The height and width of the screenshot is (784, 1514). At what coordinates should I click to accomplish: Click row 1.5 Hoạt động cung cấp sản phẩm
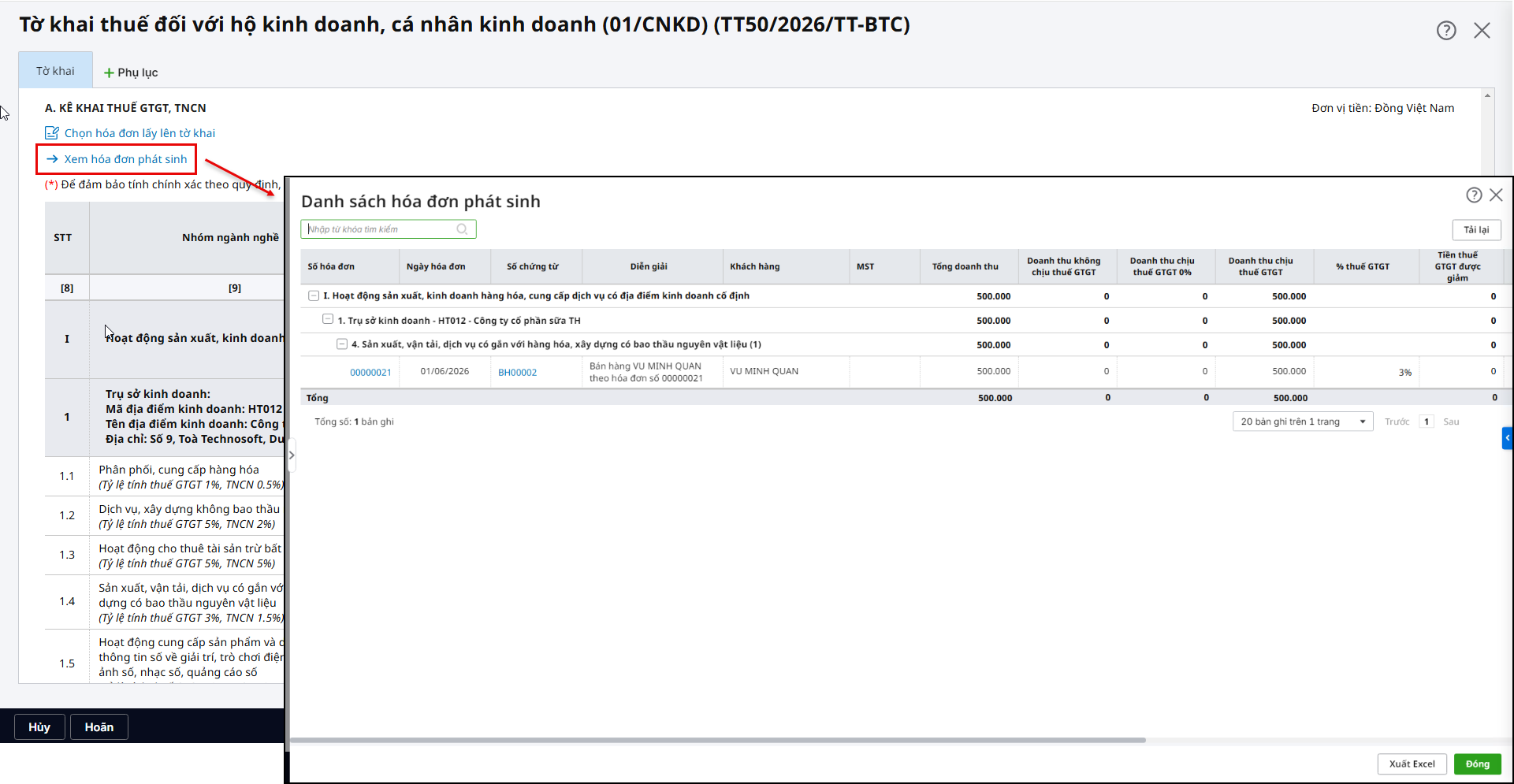tap(164, 657)
